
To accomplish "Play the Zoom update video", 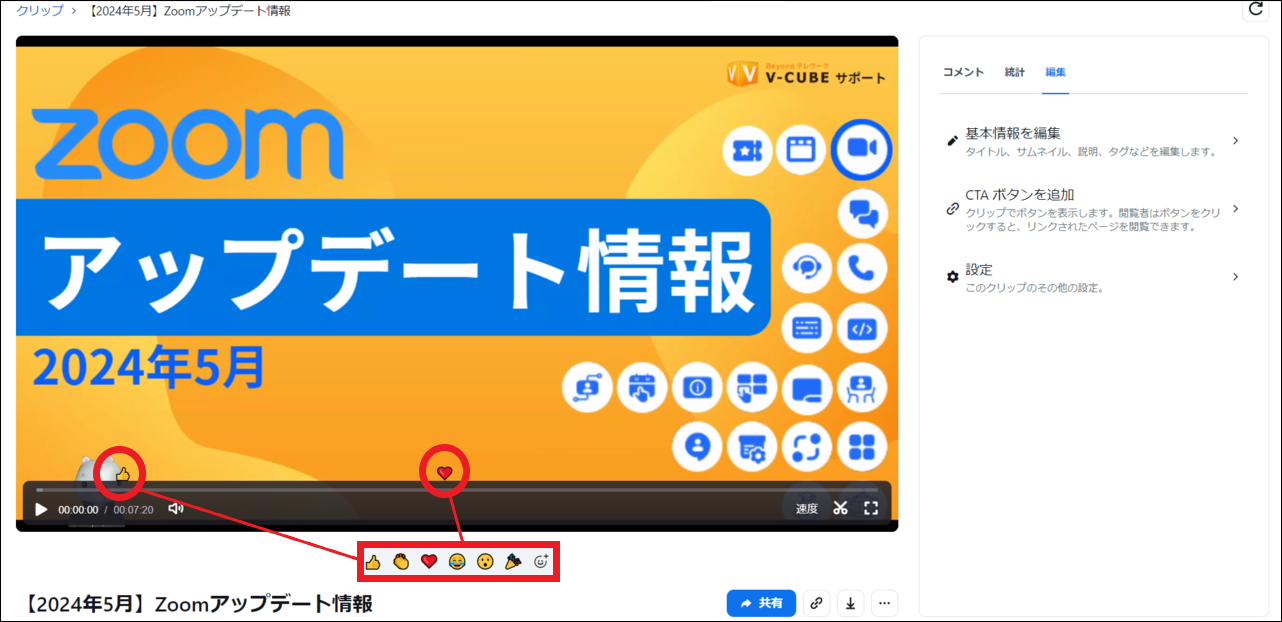I will [x=41, y=509].
